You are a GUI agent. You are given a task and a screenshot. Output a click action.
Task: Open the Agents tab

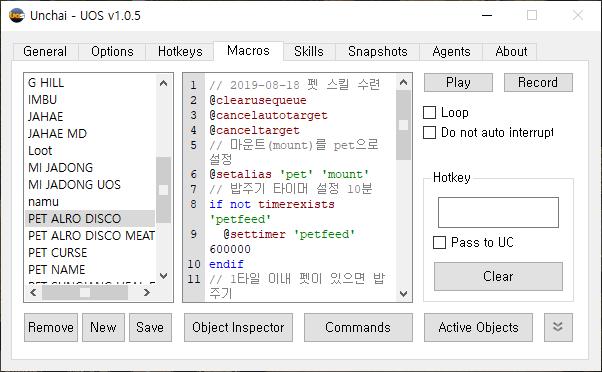(451, 52)
